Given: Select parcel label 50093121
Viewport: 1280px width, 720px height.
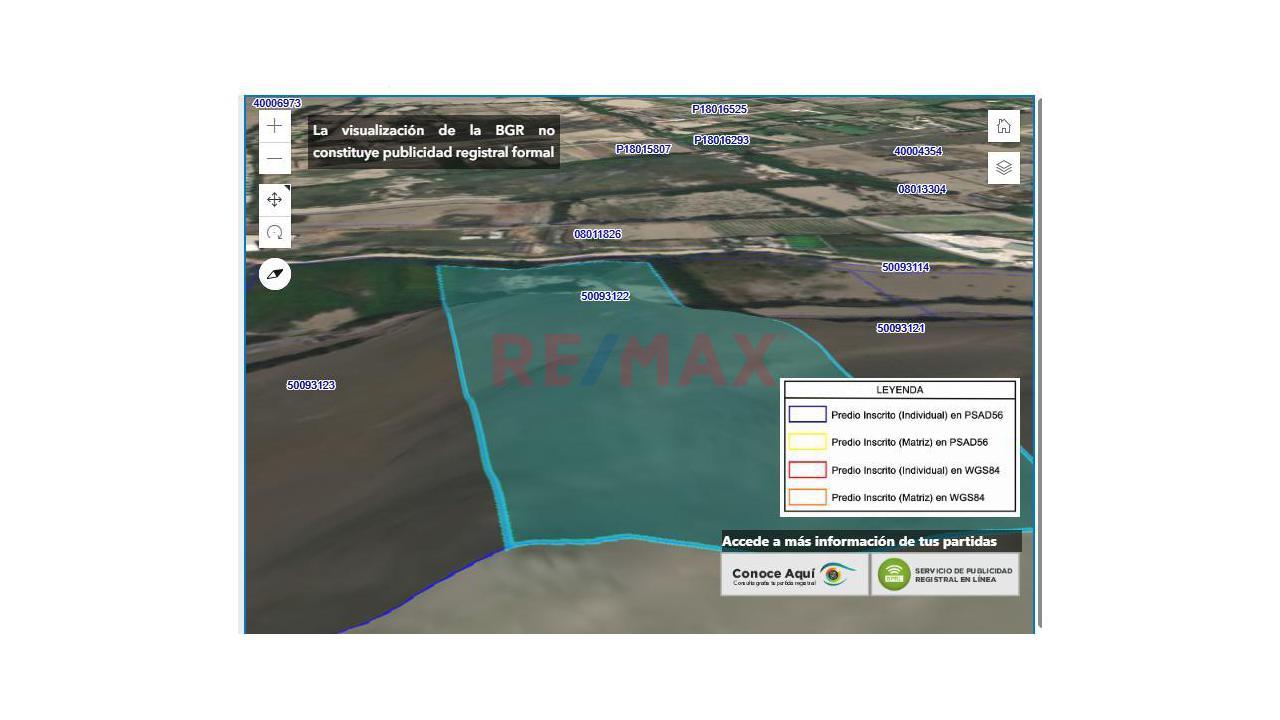Looking at the screenshot, I should coord(901,328).
